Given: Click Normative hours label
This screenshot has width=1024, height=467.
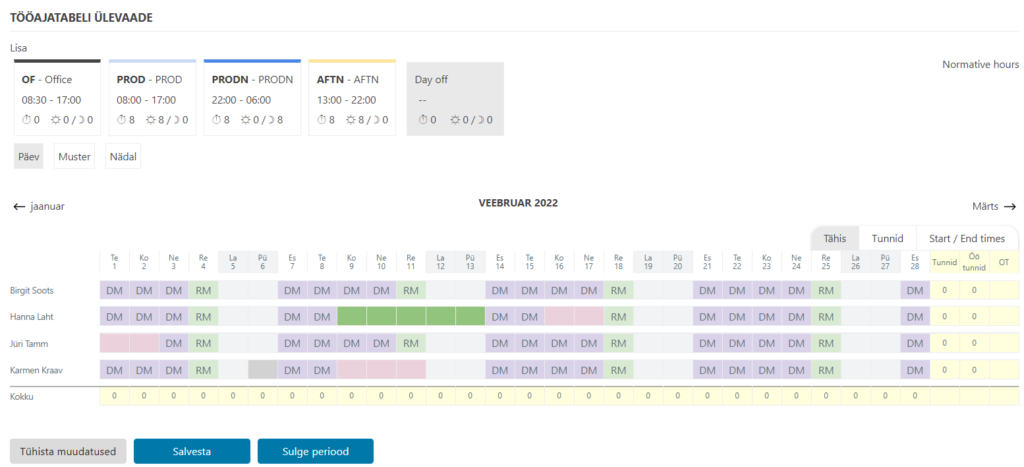Looking at the screenshot, I should (x=980, y=64).
